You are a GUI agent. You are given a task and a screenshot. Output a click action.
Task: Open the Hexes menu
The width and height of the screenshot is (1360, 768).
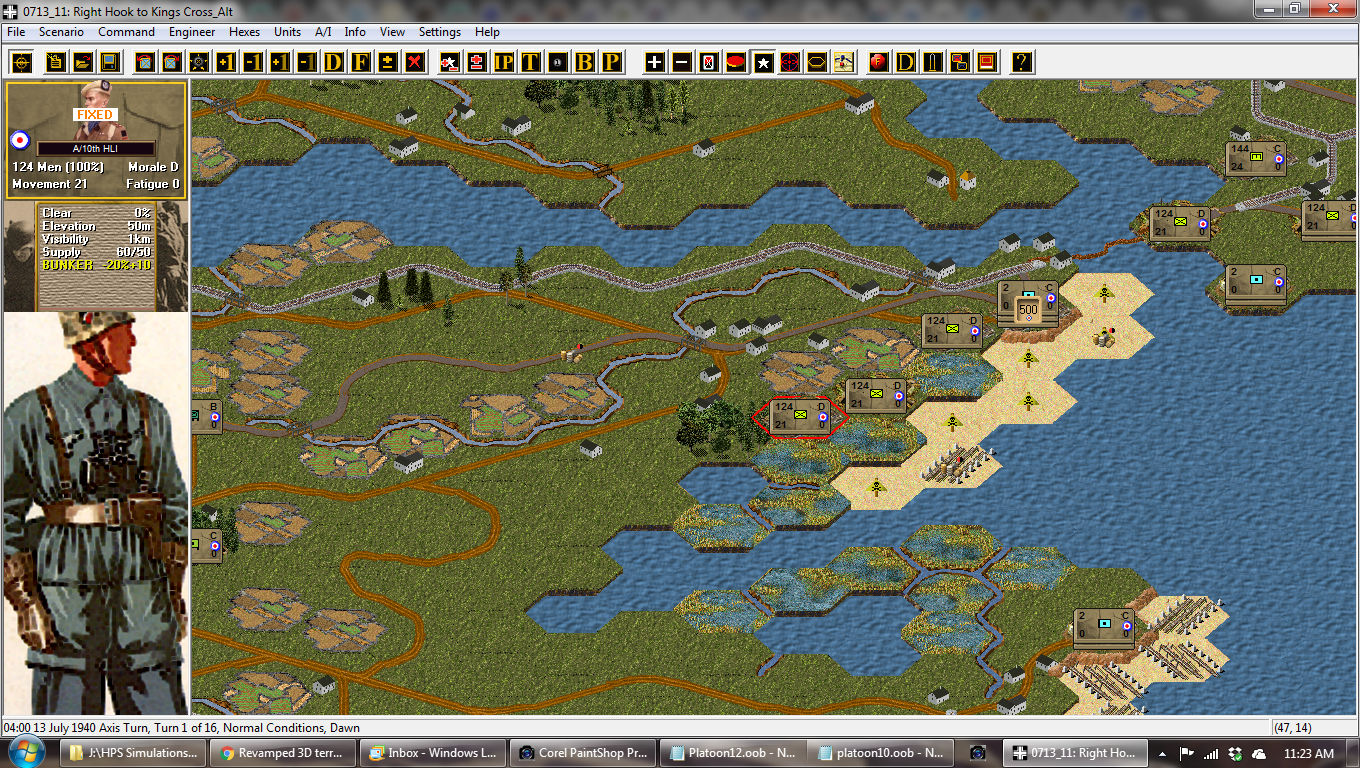point(244,32)
